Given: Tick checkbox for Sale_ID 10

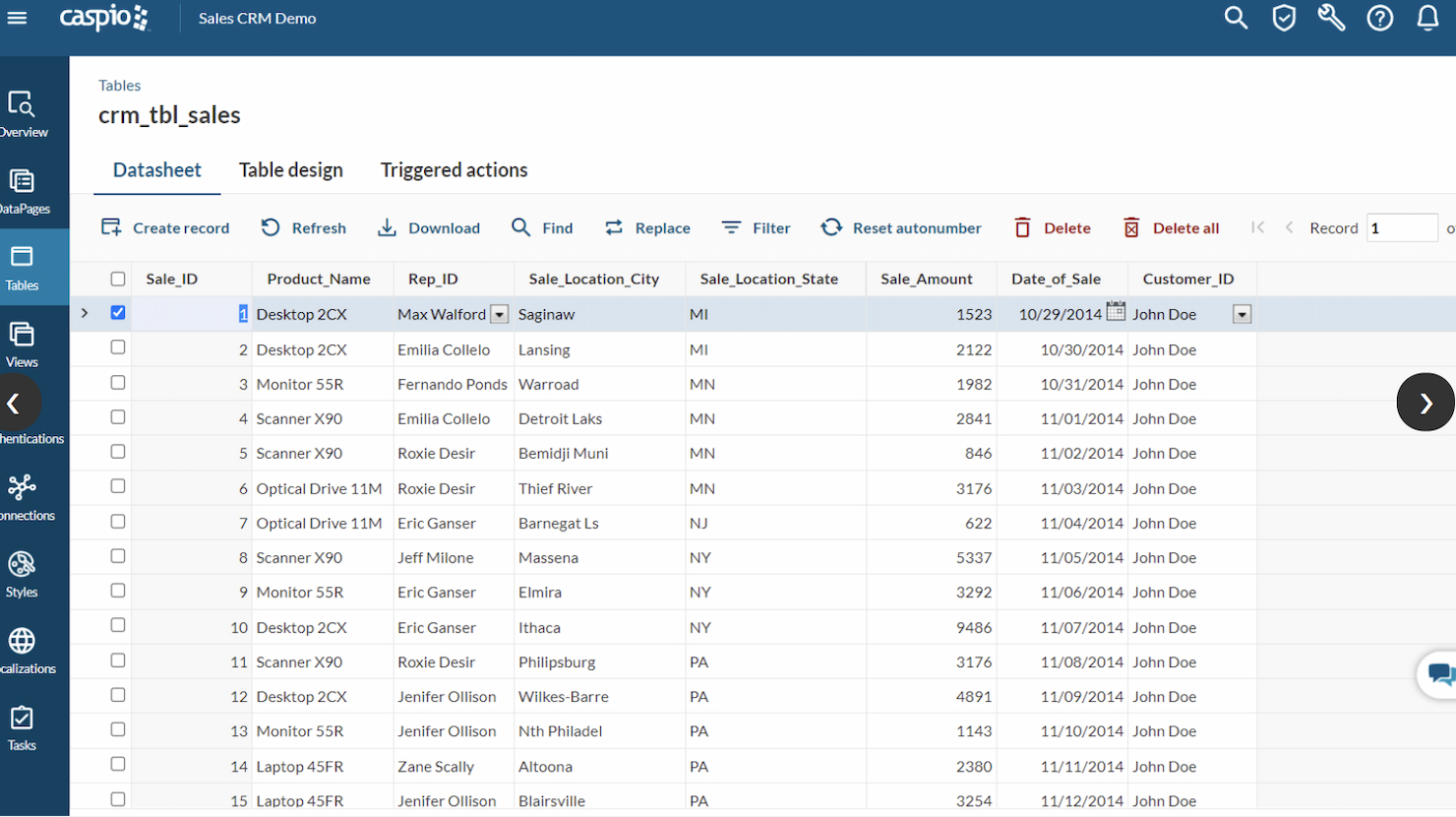Looking at the screenshot, I should 118,625.
